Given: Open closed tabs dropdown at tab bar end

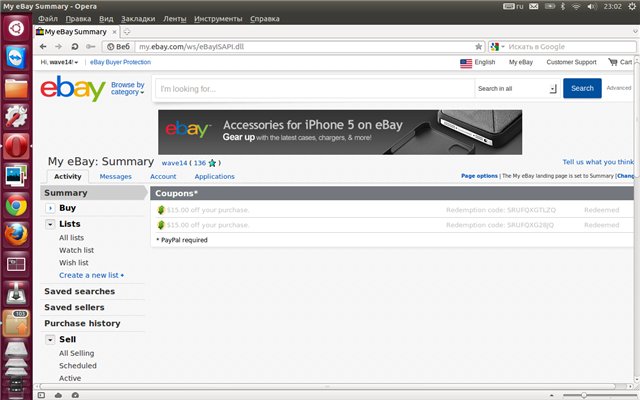Looking at the screenshot, I should 635,31.
